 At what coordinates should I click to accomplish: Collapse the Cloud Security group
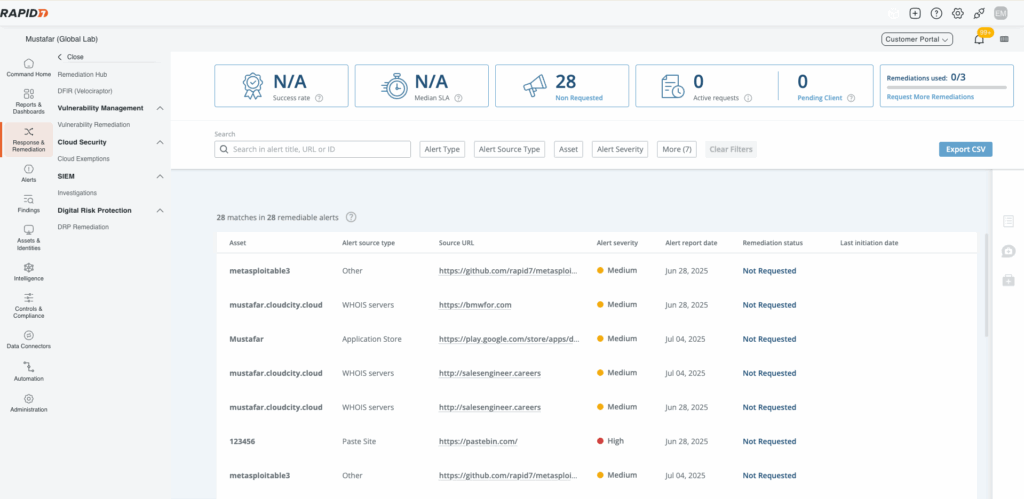coord(160,142)
